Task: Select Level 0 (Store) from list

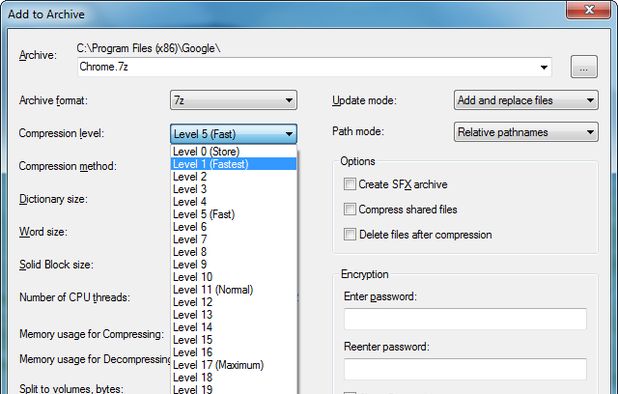Action: click(234, 152)
